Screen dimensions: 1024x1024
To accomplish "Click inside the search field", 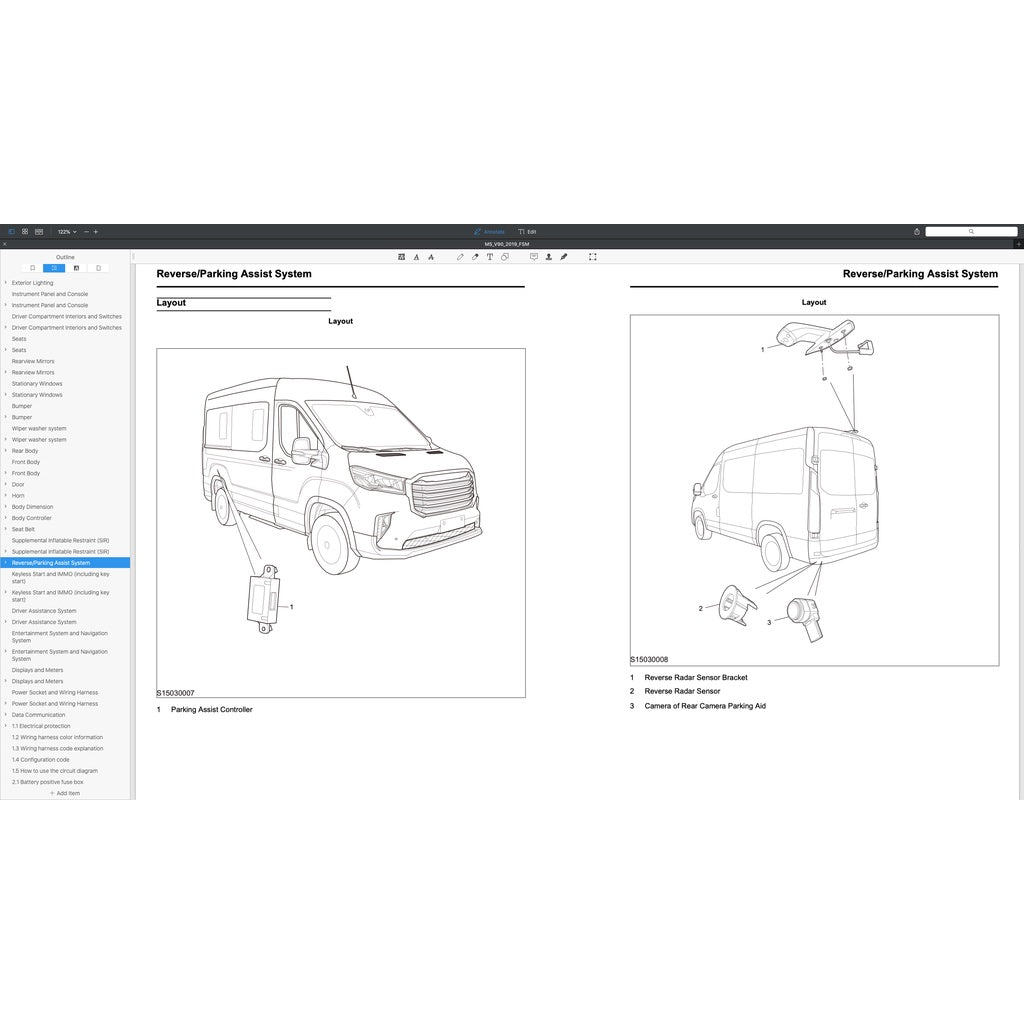I will 971,231.
